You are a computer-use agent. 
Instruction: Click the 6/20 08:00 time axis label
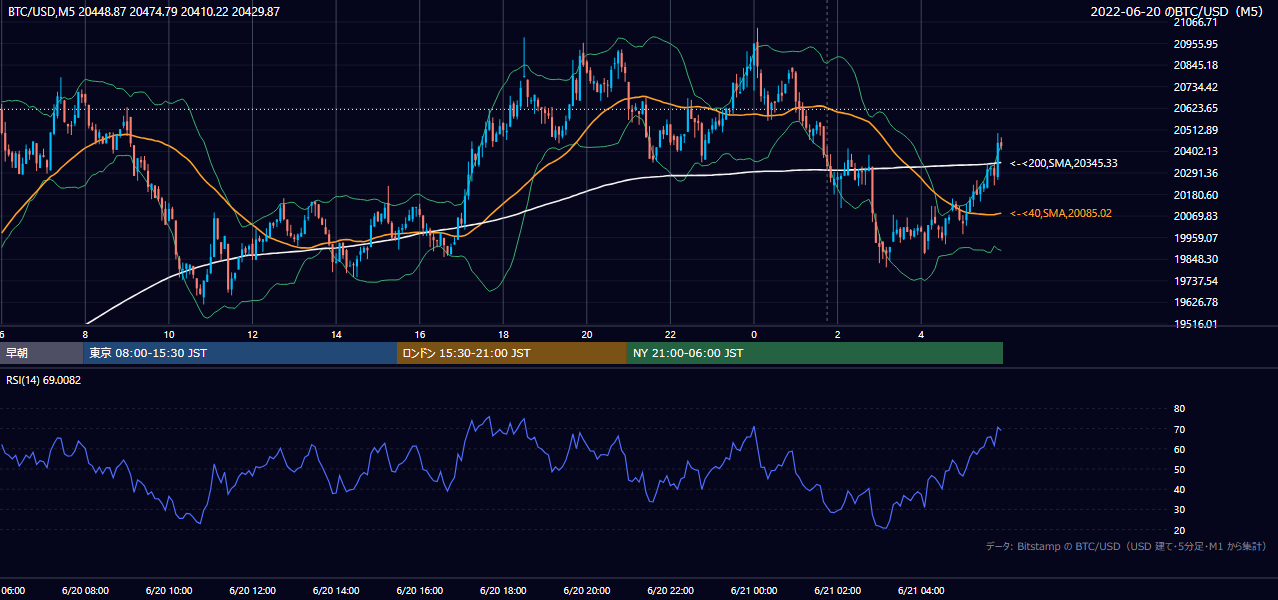[x=86, y=591]
